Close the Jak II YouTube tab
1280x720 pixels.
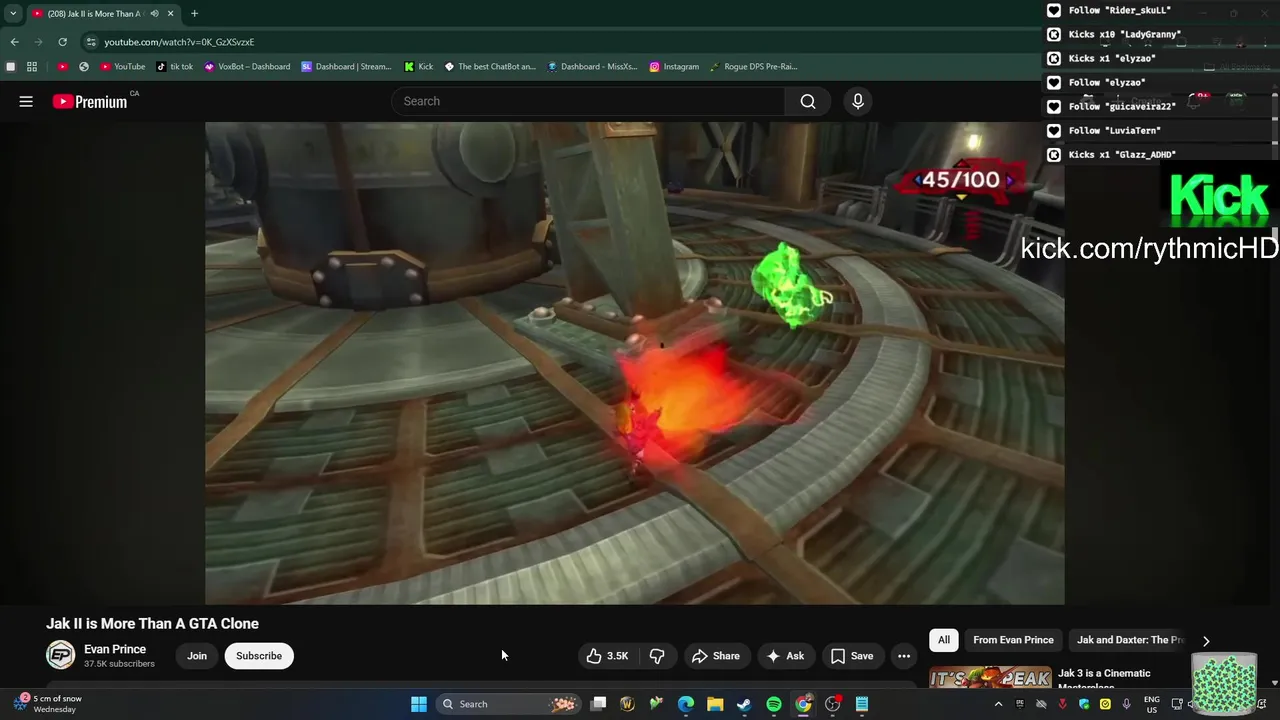pyautogui.click(x=171, y=13)
